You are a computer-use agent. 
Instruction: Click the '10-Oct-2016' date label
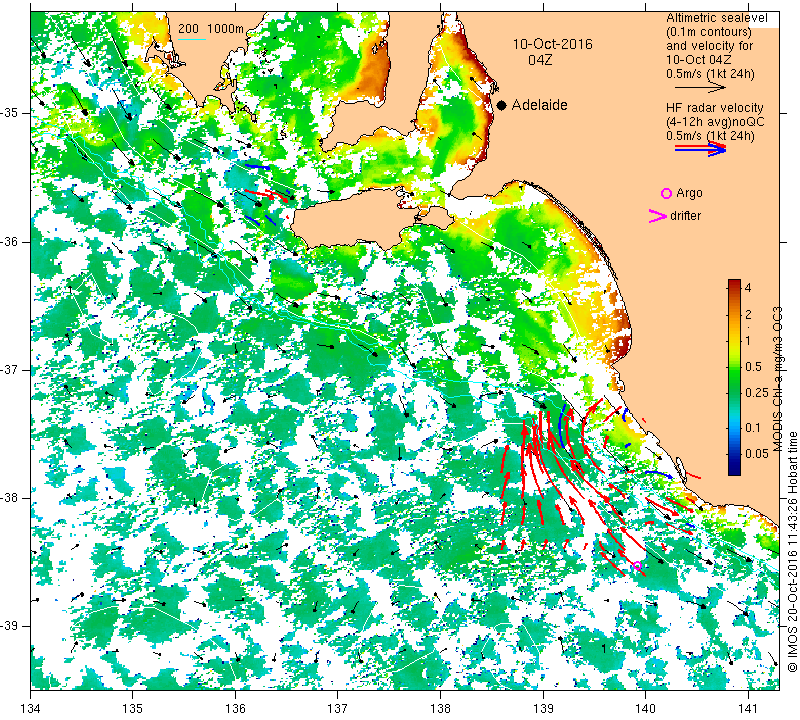553,44
